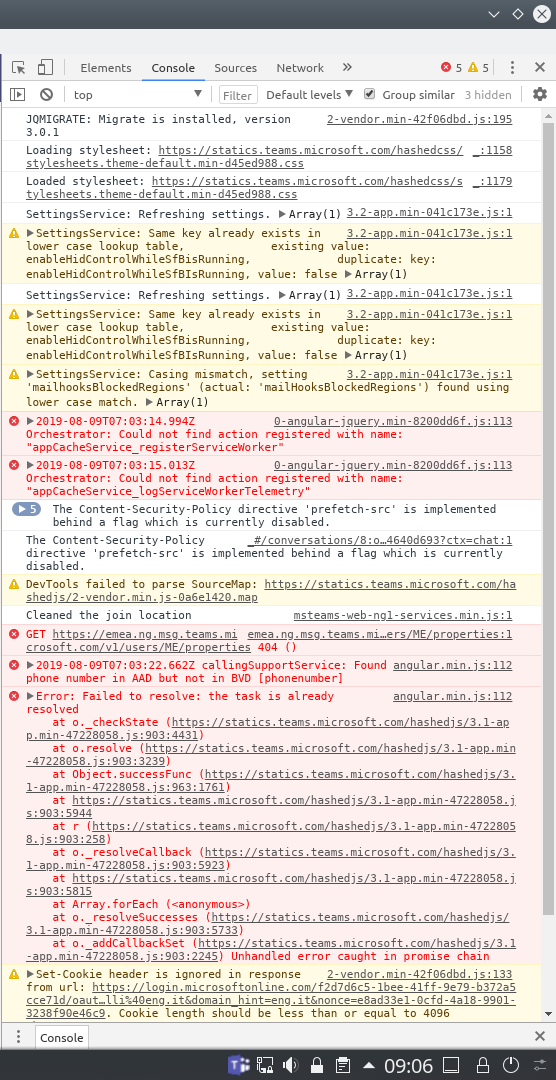The height and width of the screenshot is (1080, 556).
Task: Expand the 'Failed to resolve' error
Action: tap(30, 696)
